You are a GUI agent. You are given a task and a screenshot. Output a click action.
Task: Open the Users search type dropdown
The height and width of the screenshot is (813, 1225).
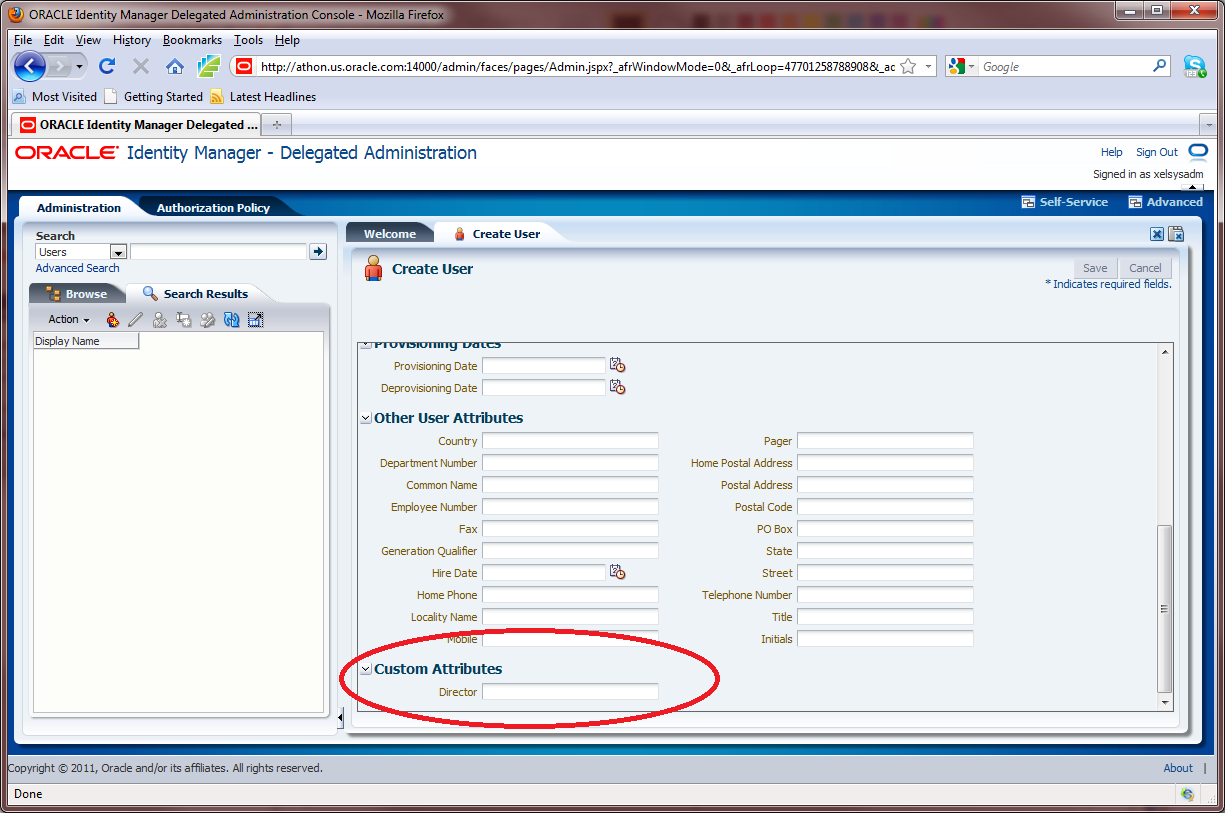(118, 251)
